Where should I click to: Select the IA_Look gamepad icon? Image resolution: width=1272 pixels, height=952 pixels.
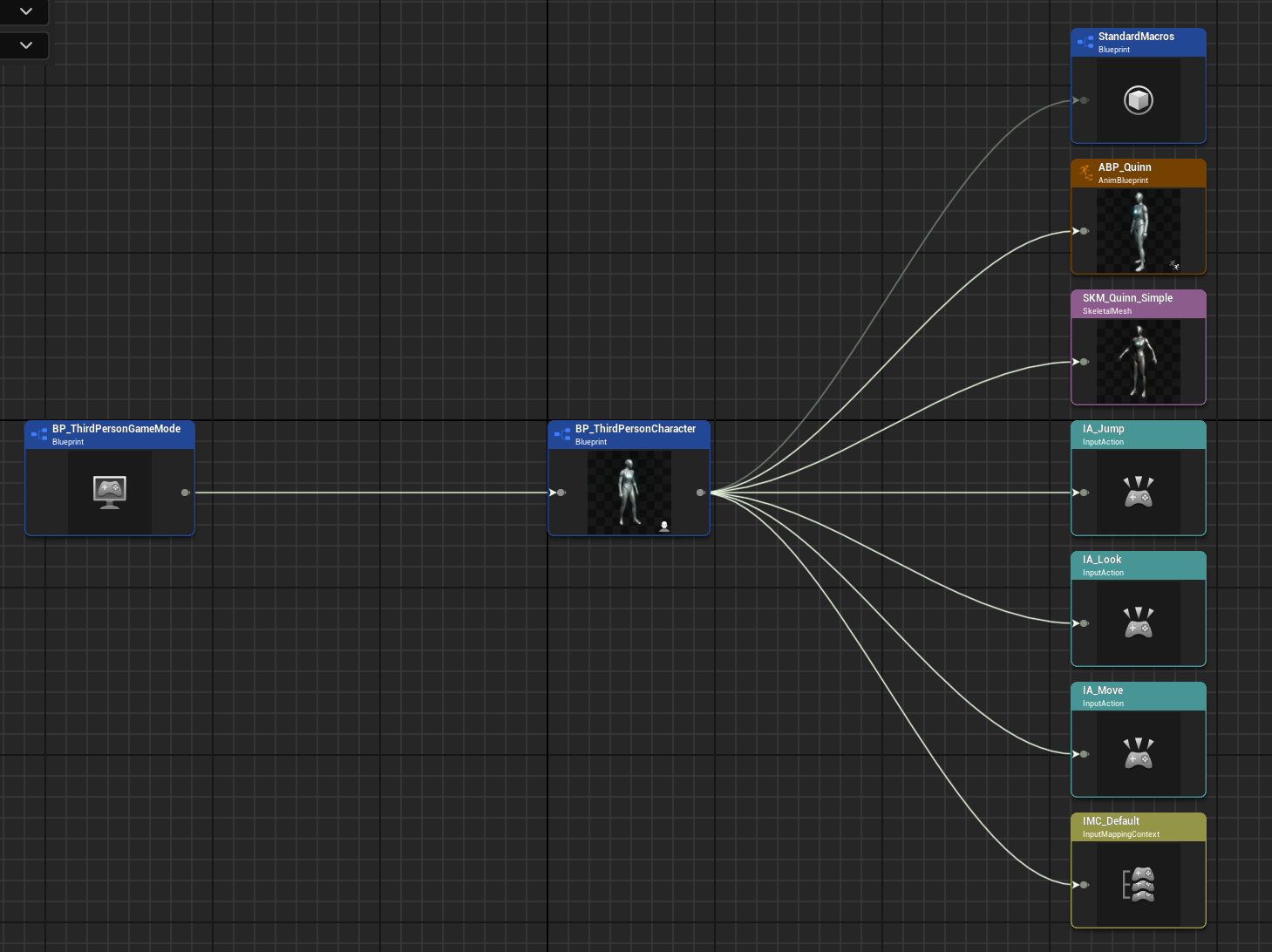1139,623
